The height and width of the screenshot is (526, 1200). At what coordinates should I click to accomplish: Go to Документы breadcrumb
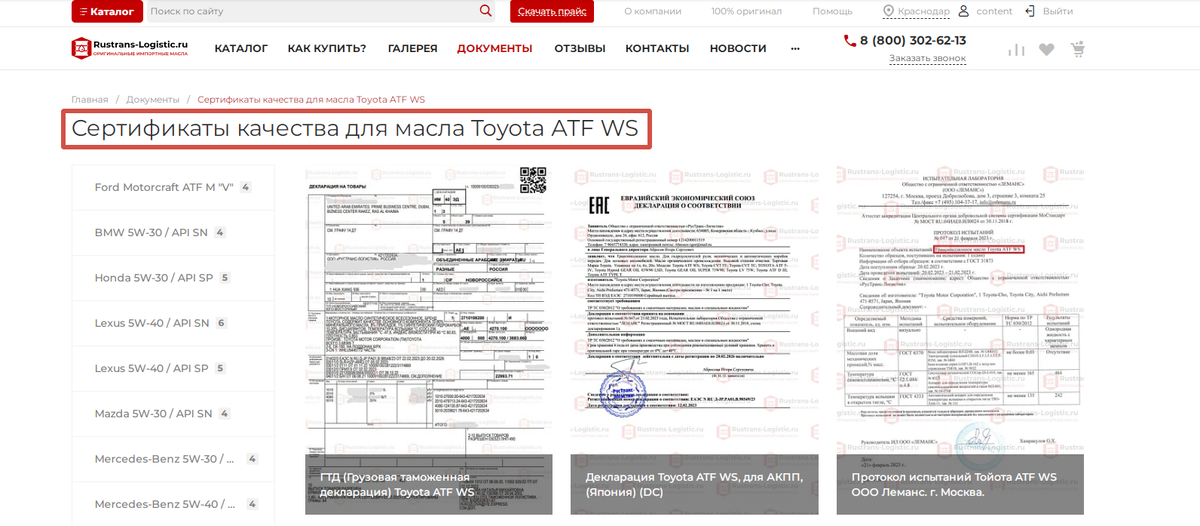(x=153, y=100)
